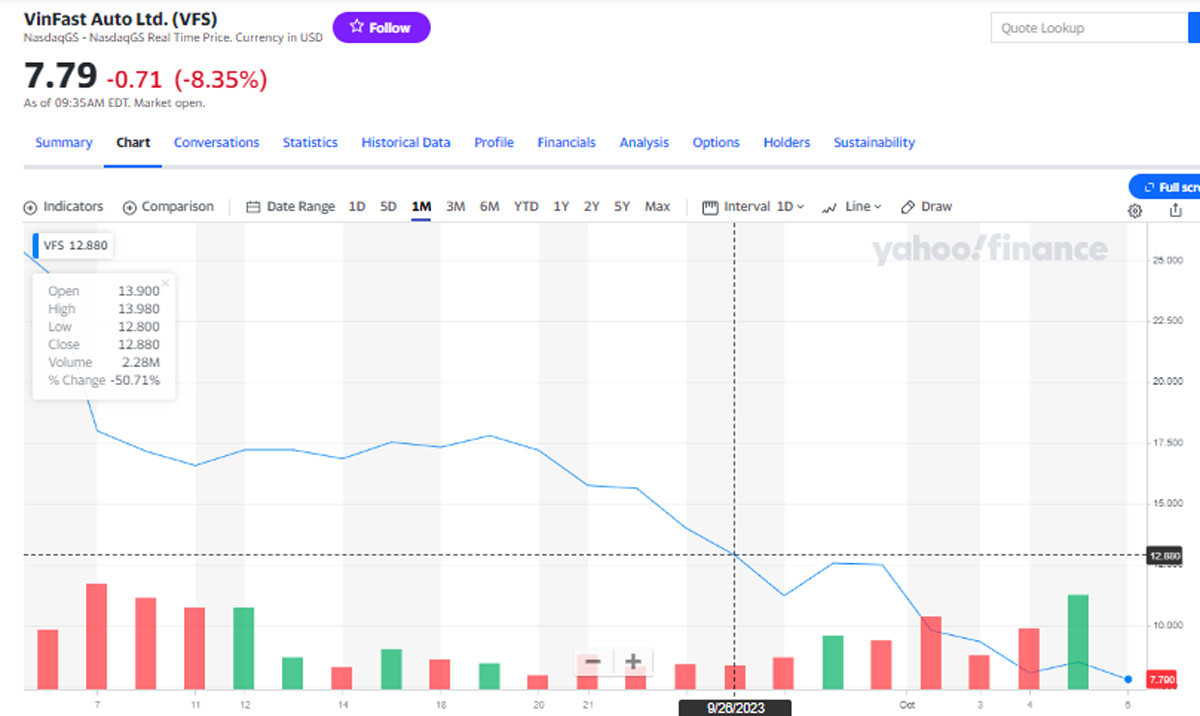The height and width of the screenshot is (716, 1200).
Task: Enter full screen chart mode
Action: [x=1168, y=187]
